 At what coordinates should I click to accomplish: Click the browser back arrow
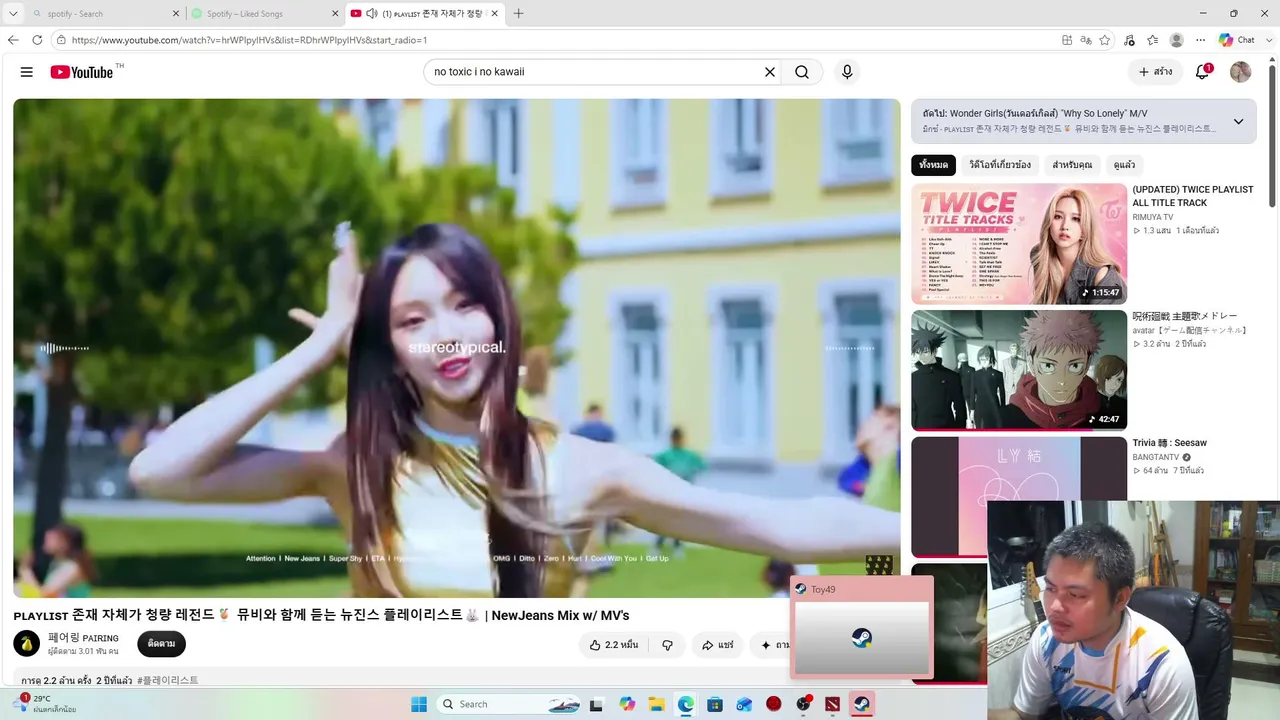tap(13, 40)
